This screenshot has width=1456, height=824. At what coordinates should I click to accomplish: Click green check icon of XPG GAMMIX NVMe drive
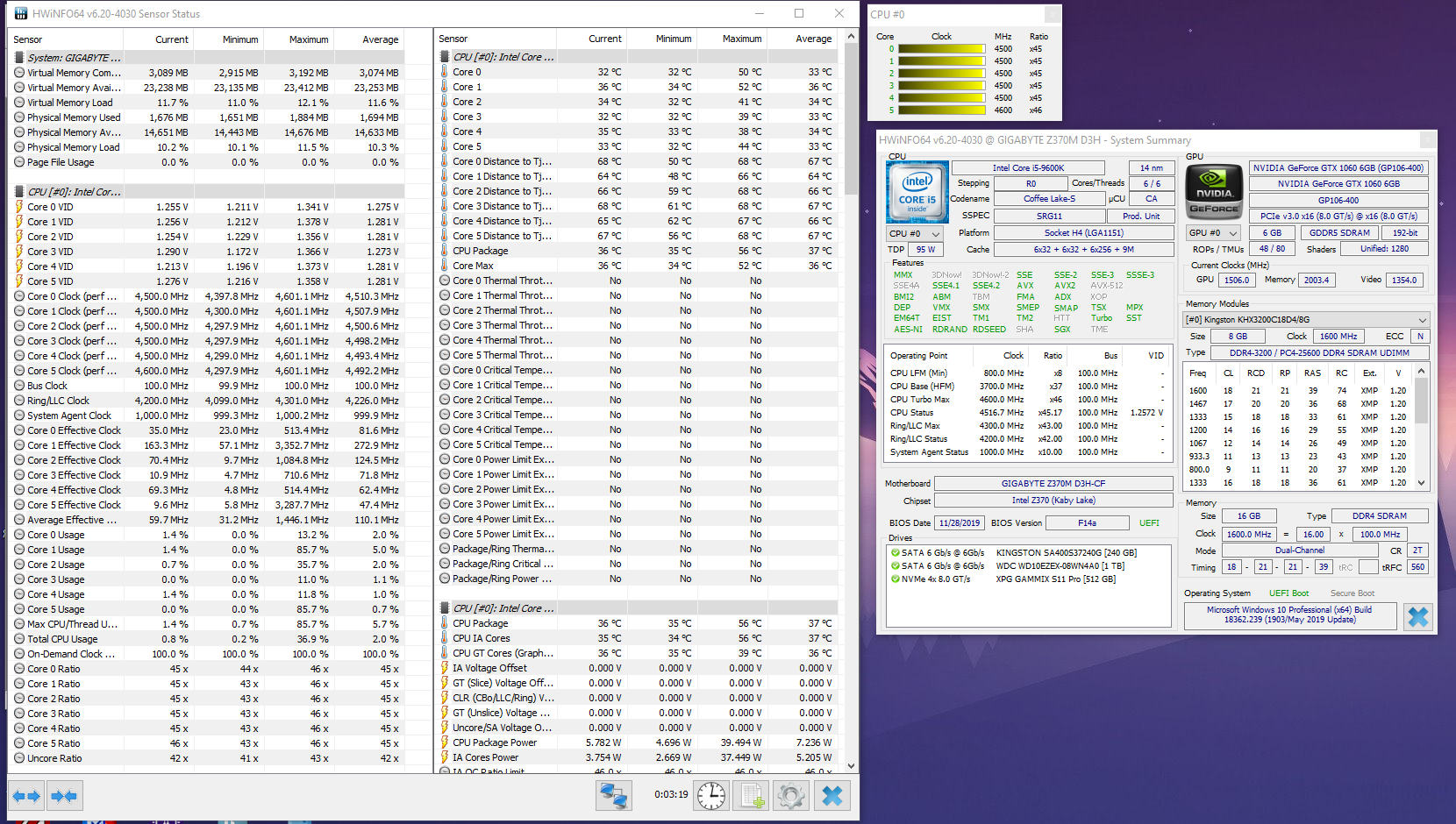(x=895, y=579)
